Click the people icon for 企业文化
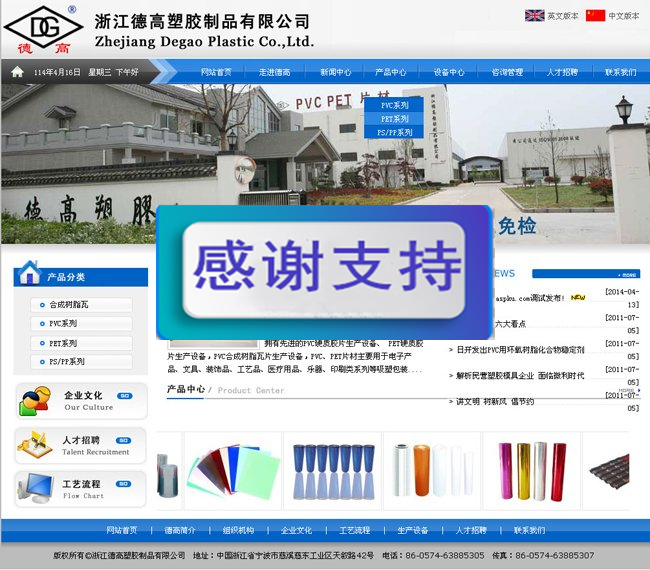This screenshot has width=650, height=570. (35, 401)
